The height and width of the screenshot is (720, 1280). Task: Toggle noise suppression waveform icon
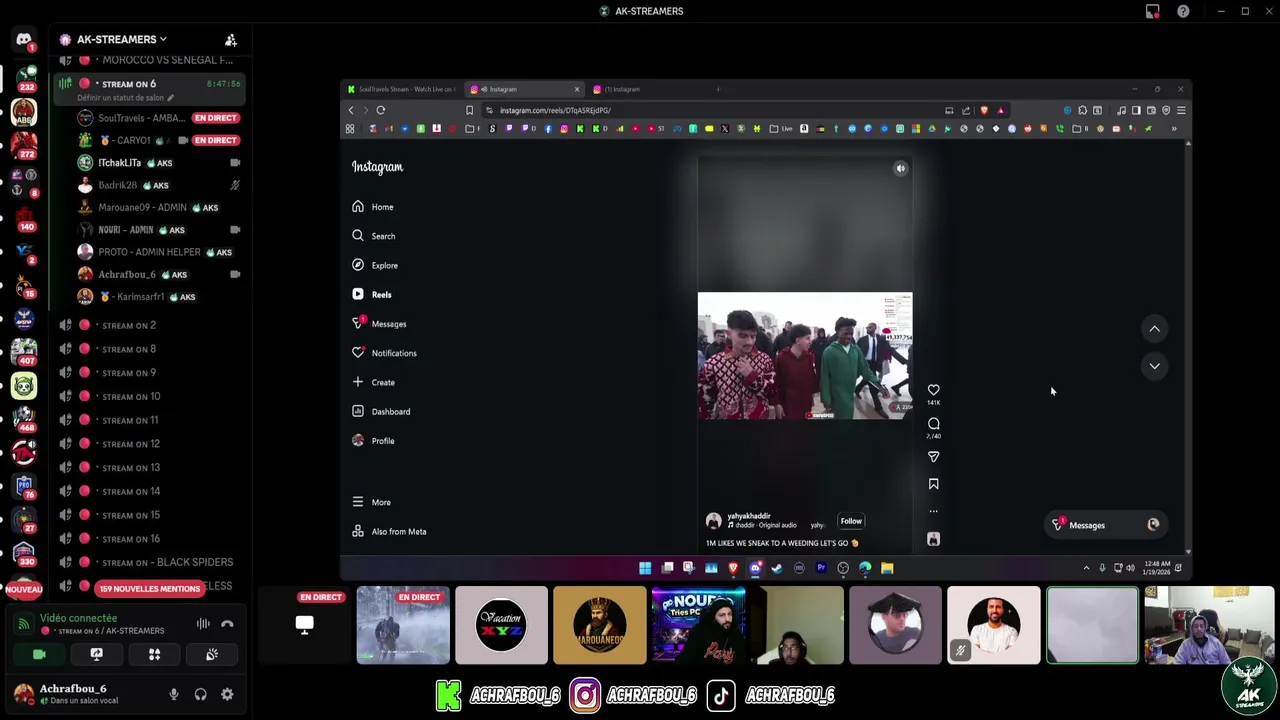[203, 624]
